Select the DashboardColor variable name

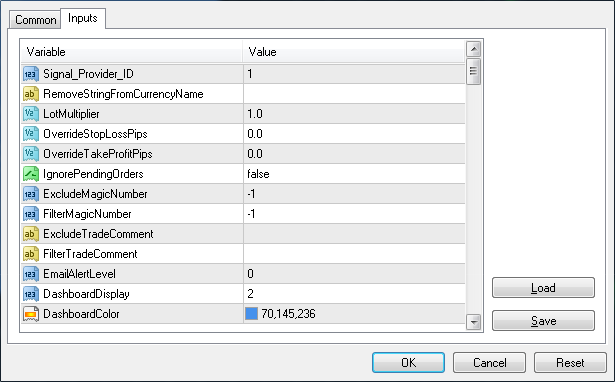(81, 314)
